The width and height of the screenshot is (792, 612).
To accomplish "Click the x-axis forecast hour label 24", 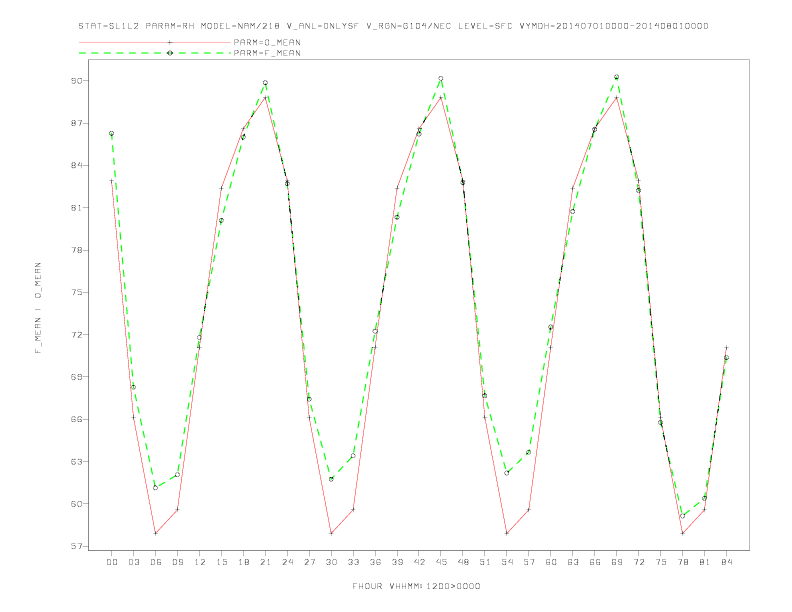I will pos(287,562).
